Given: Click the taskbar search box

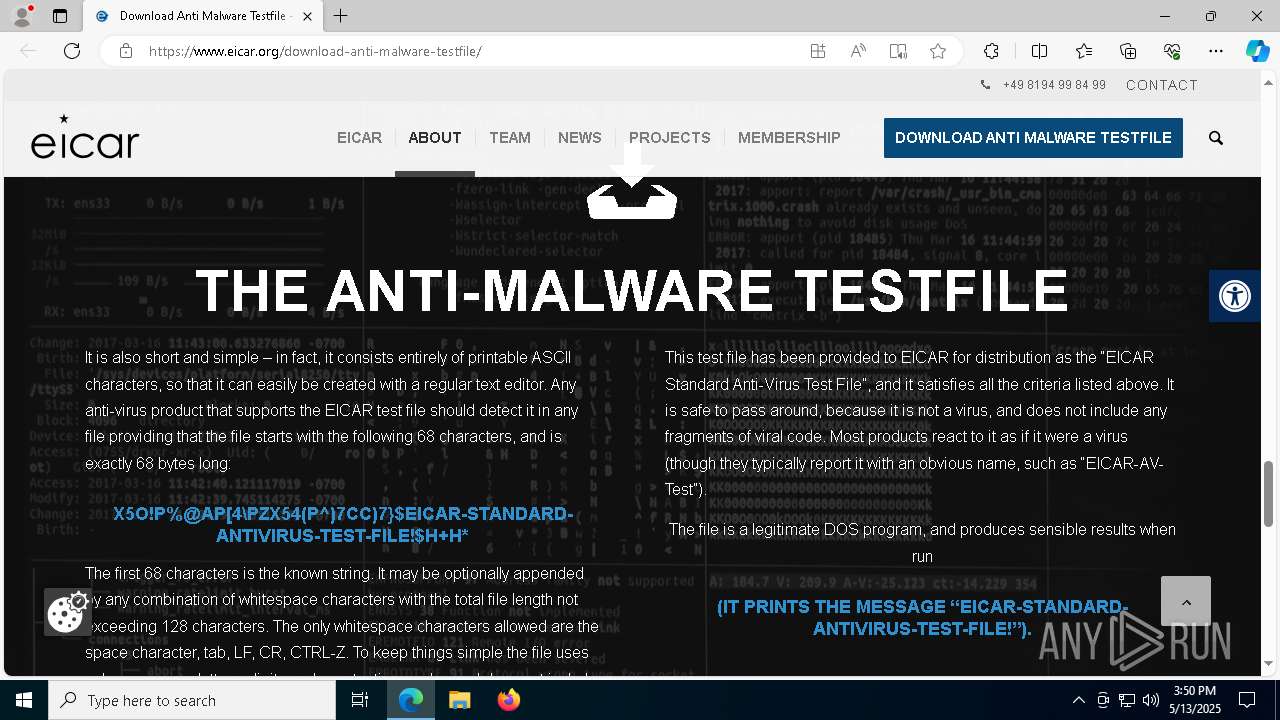Looking at the screenshot, I should coord(192,700).
